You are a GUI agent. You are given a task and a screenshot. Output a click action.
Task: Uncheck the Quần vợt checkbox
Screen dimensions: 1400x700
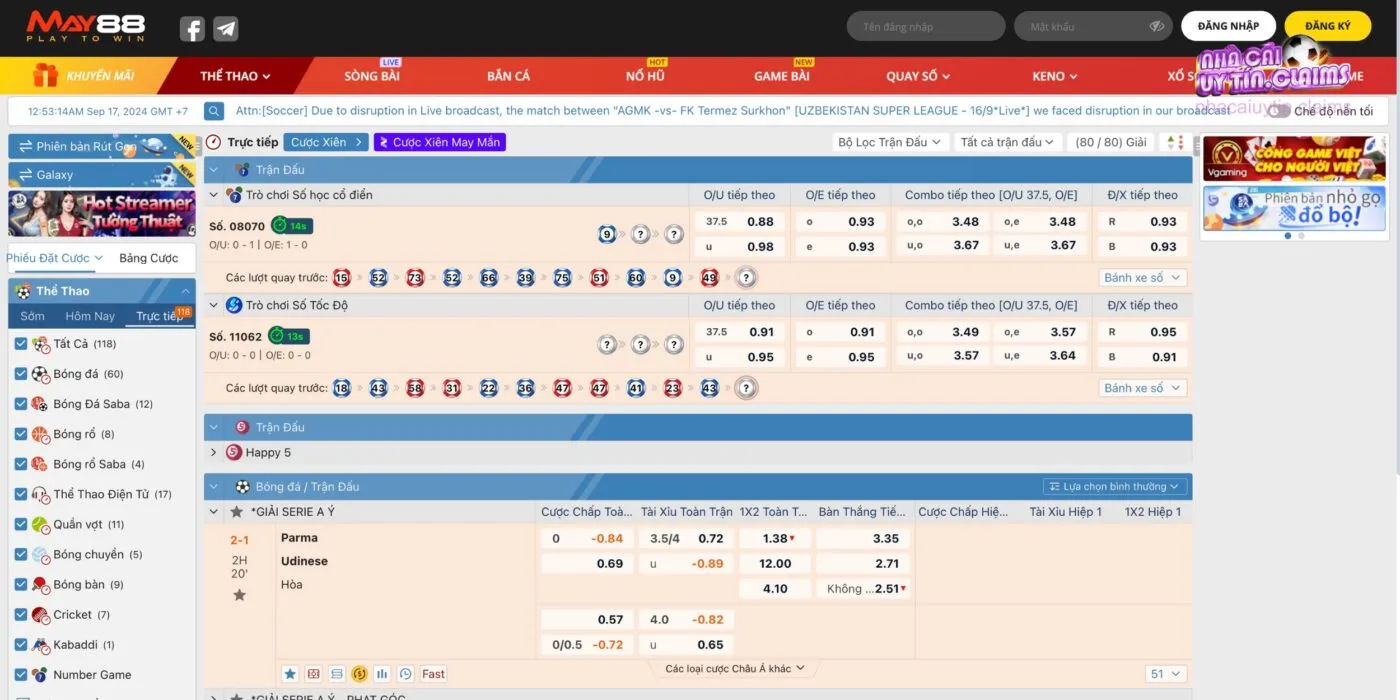pyautogui.click(x=21, y=524)
